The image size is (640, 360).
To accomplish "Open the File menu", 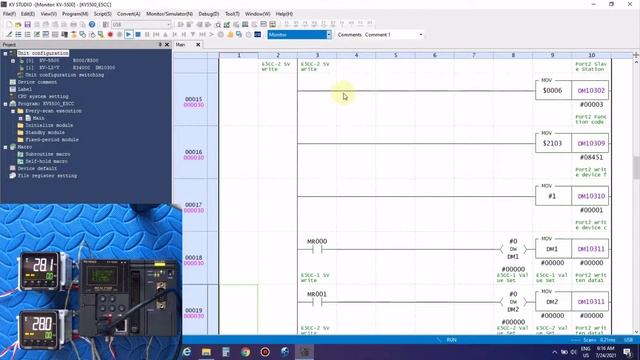I will (x=9, y=14).
